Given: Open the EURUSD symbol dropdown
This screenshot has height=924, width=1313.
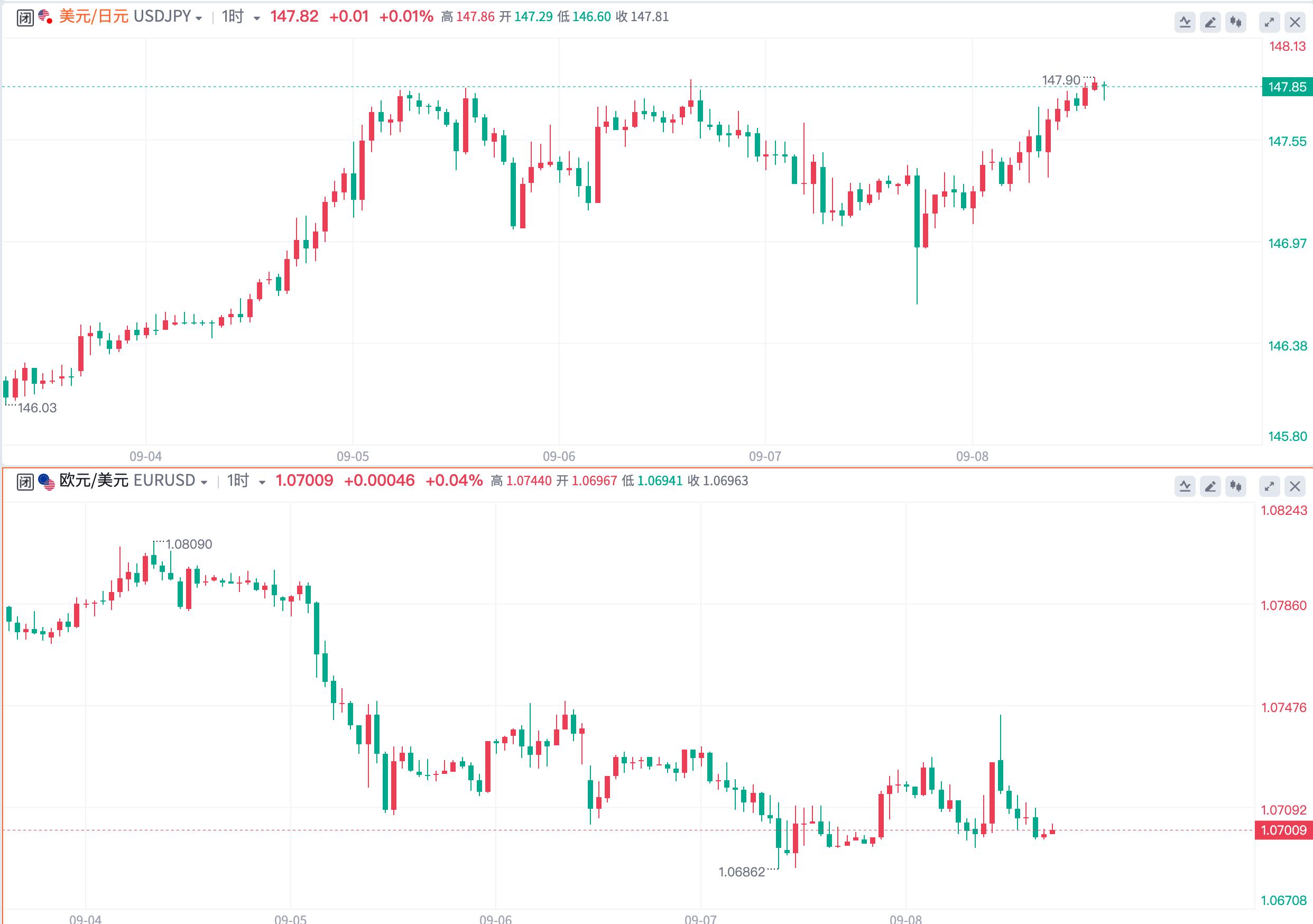Looking at the screenshot, I should click(x=204, y=482).
